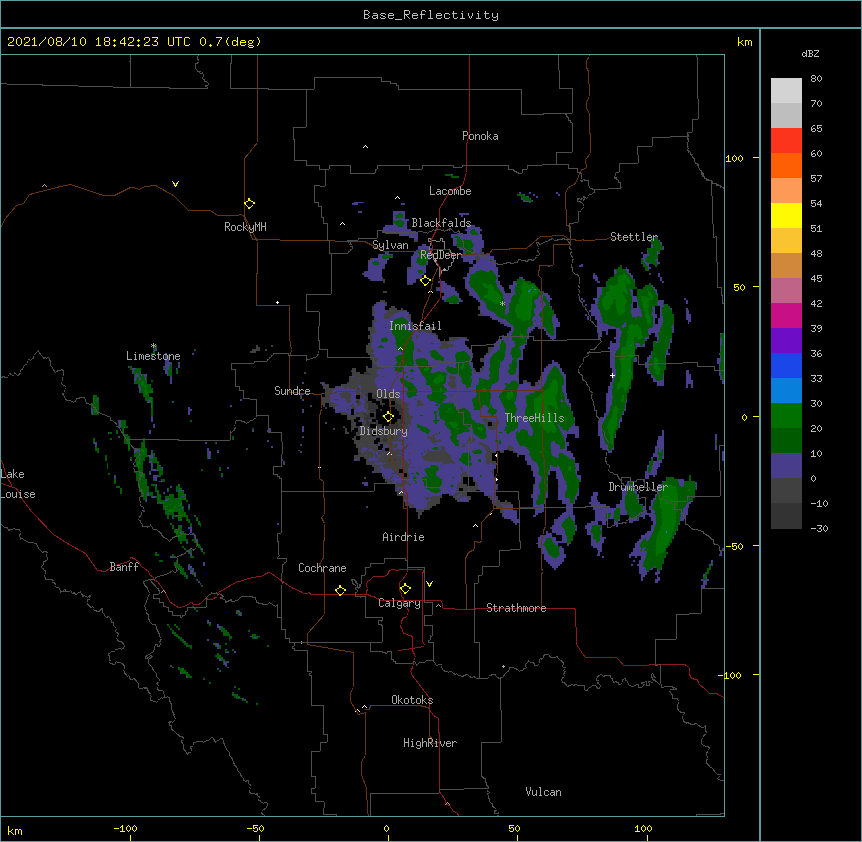Pick the yellow 54-51 dBZ legend swatch
Image resolution: width=862 pixels, height=842 pixels.
point(786,215)
